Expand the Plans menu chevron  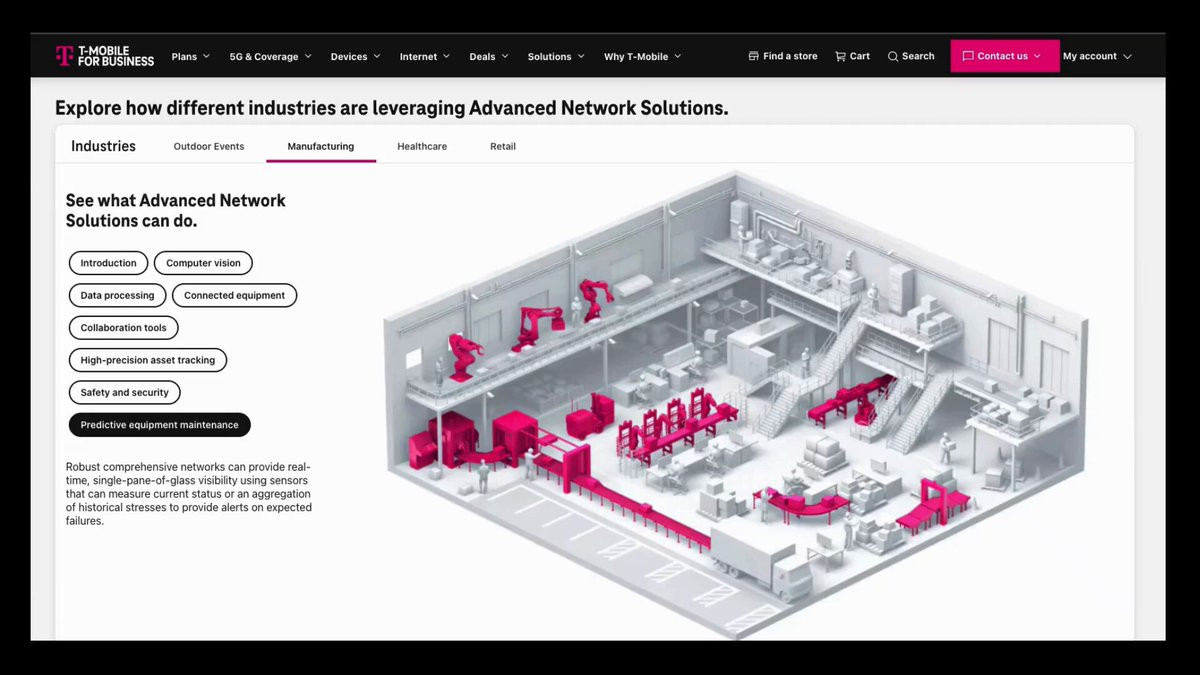click(x=206, y=56)
